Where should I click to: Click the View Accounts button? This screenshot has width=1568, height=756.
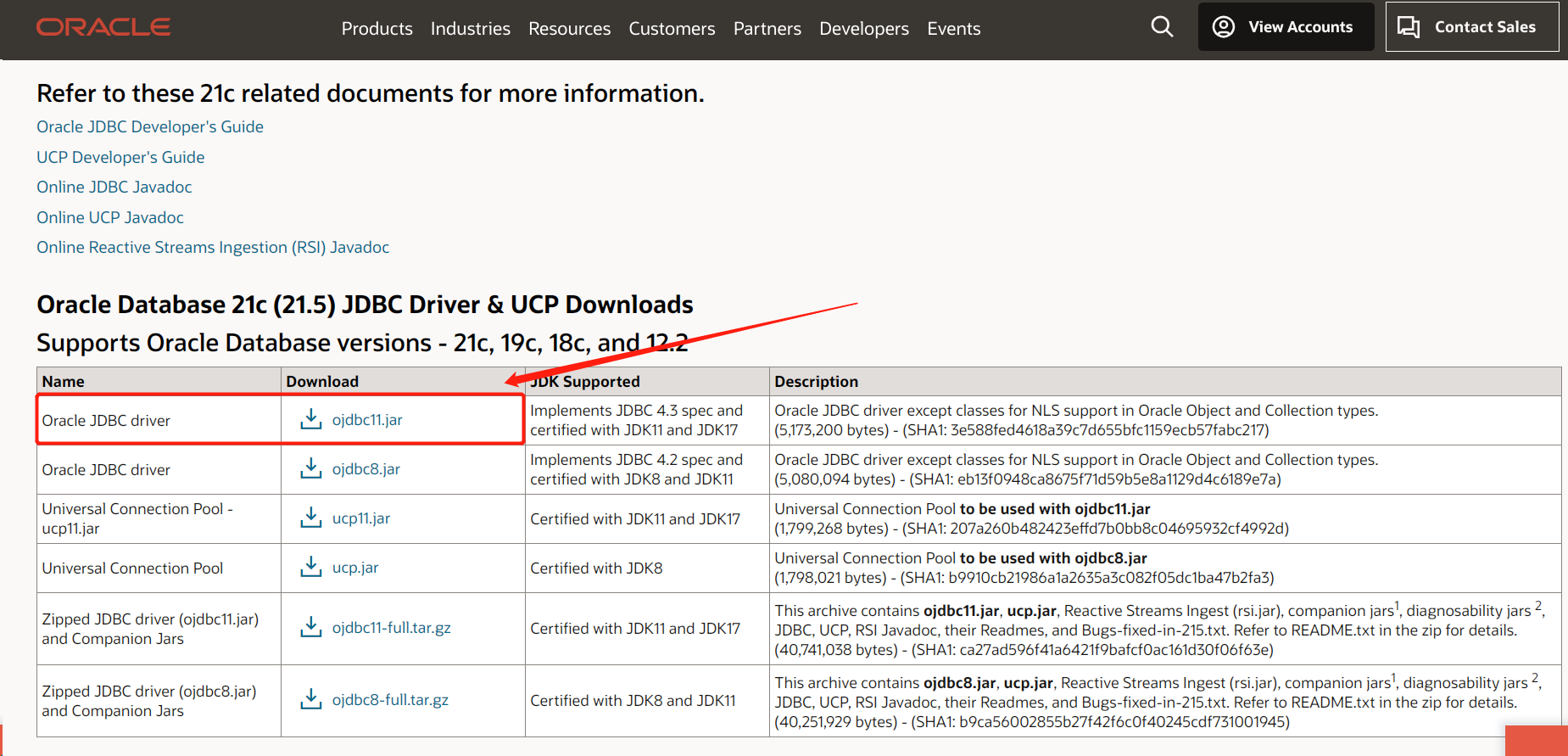pos(1286,27)
